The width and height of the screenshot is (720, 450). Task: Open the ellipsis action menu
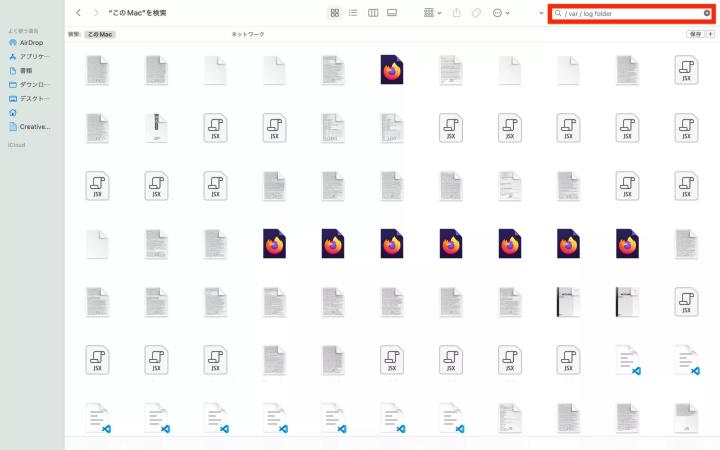pos(501,13)
